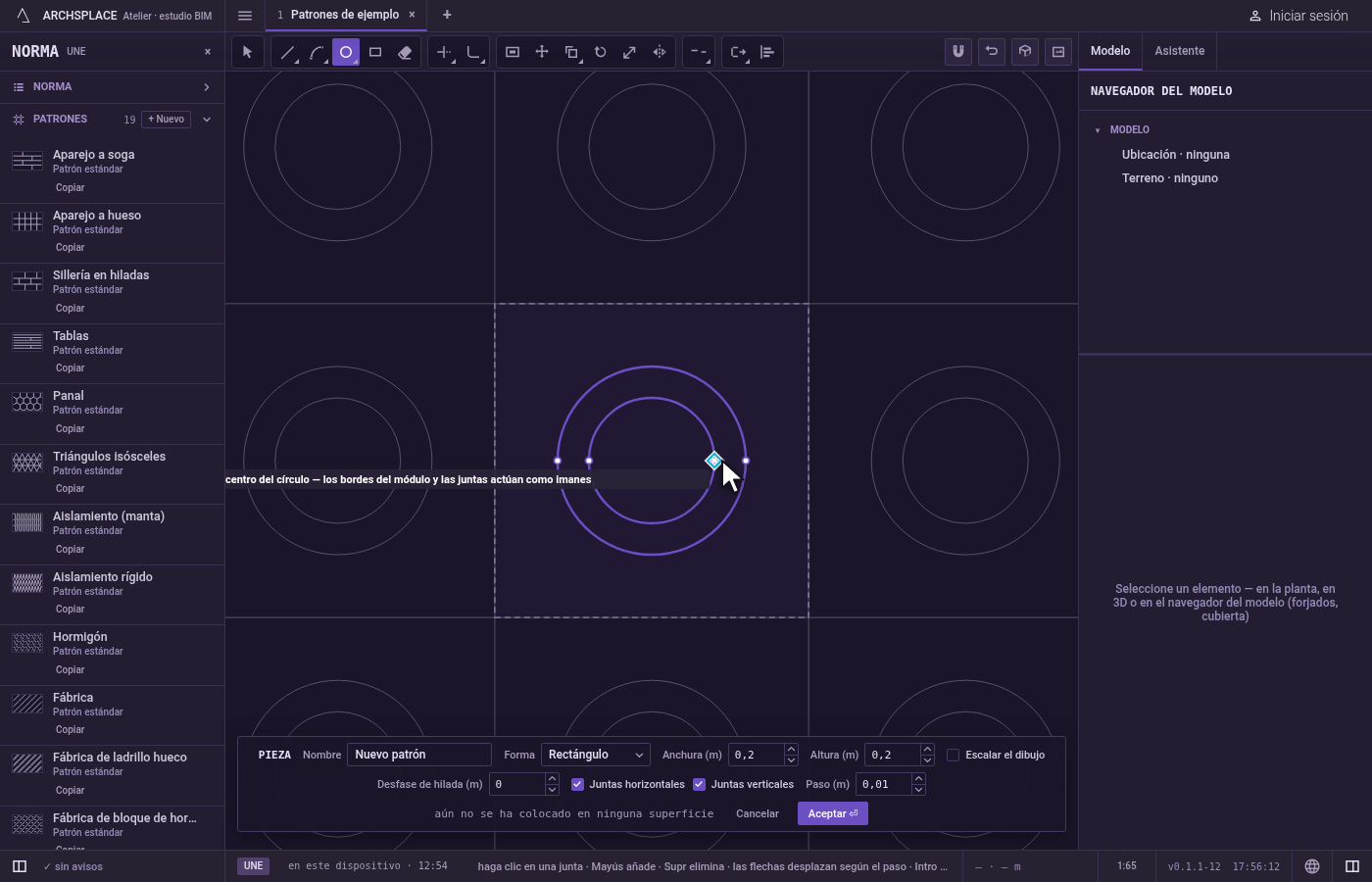Collapse the MODELO tree node
The width and height of the screenshot is (1372, 882).
(1098, 130)
